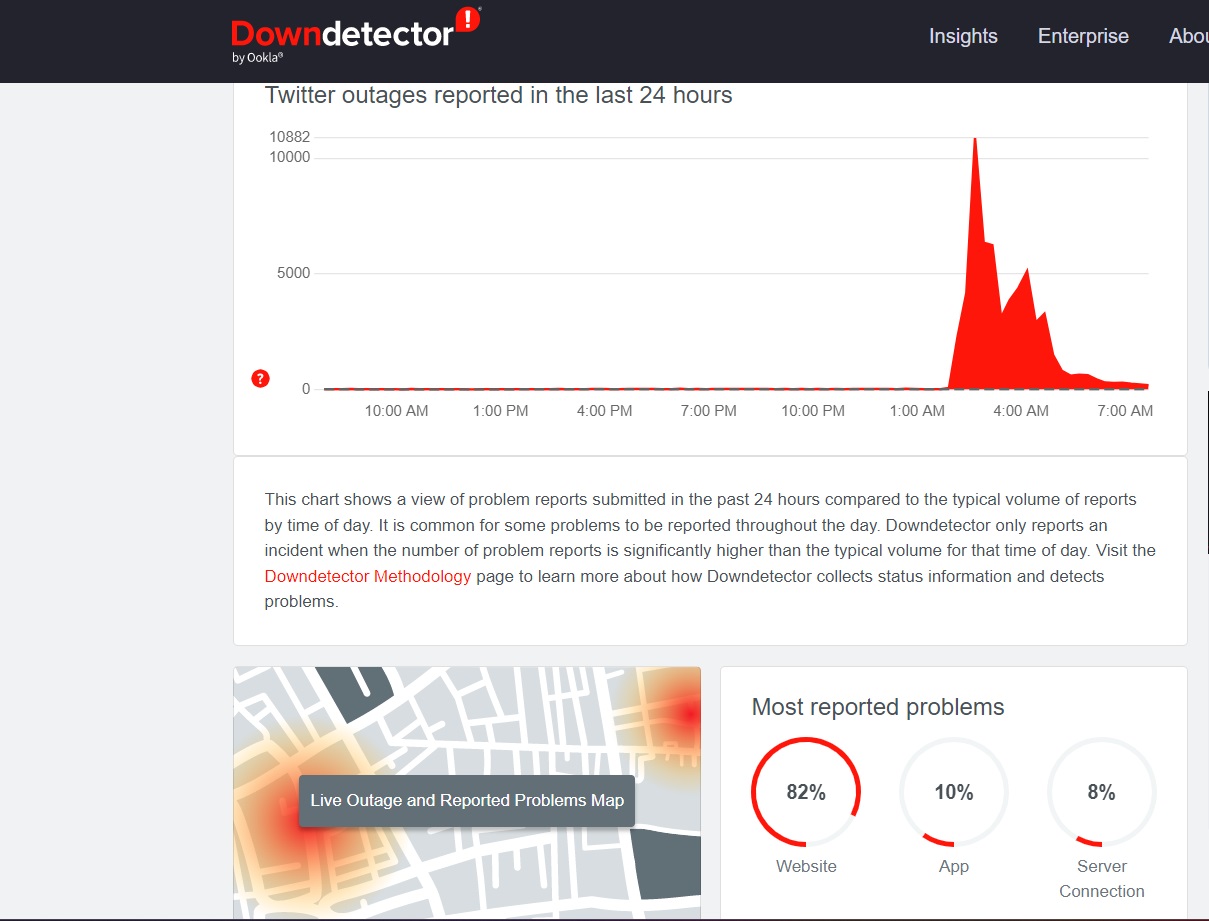Click the 4:00 AM x-axis label
The width and height of the screenshot is (1209, 921).
(1021, 411)
